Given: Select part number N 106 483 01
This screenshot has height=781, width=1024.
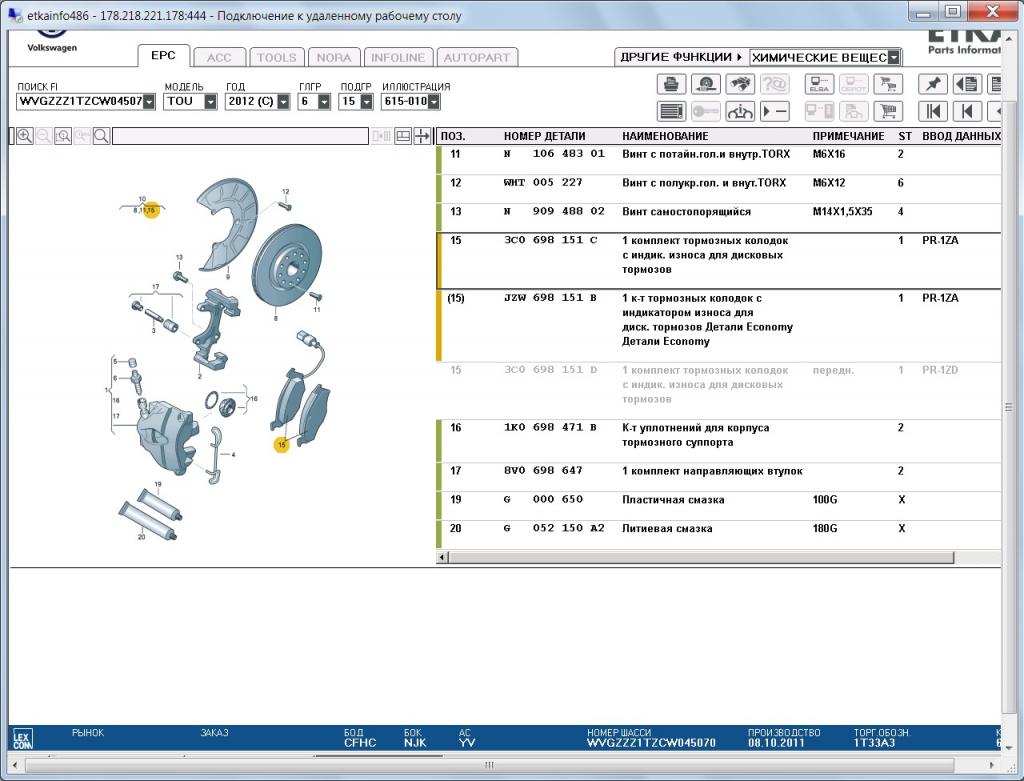Looking at the screenshot, I should (554, 154).
